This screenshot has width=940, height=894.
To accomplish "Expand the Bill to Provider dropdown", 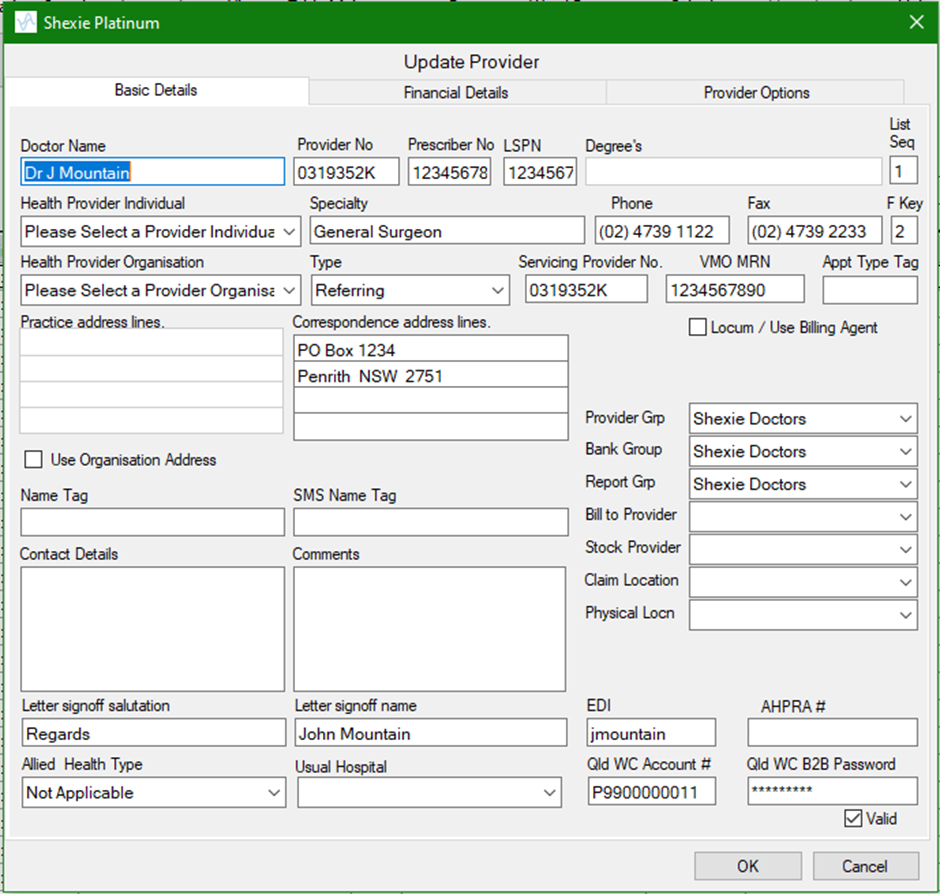I will [906, 516].
